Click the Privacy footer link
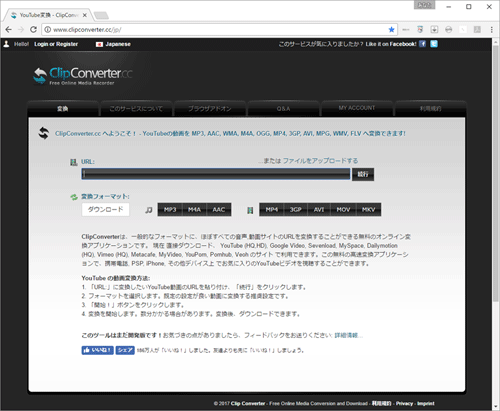 tap(404, 403)
